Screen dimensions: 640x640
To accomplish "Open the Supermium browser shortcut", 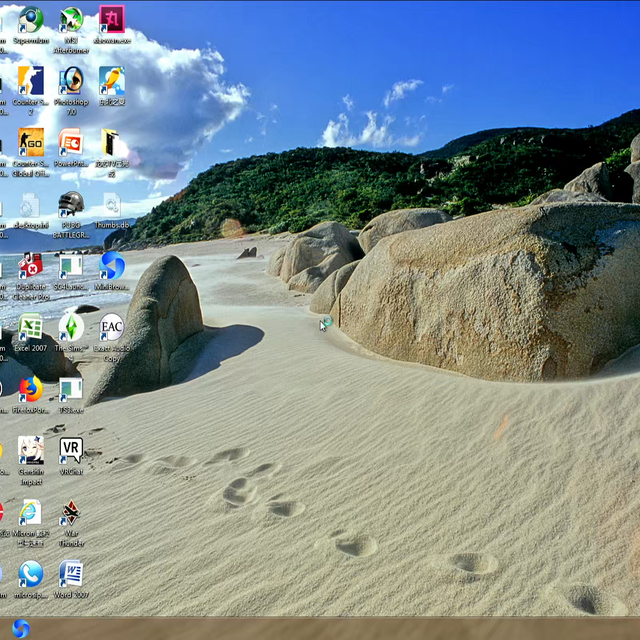I will [31, 20].
